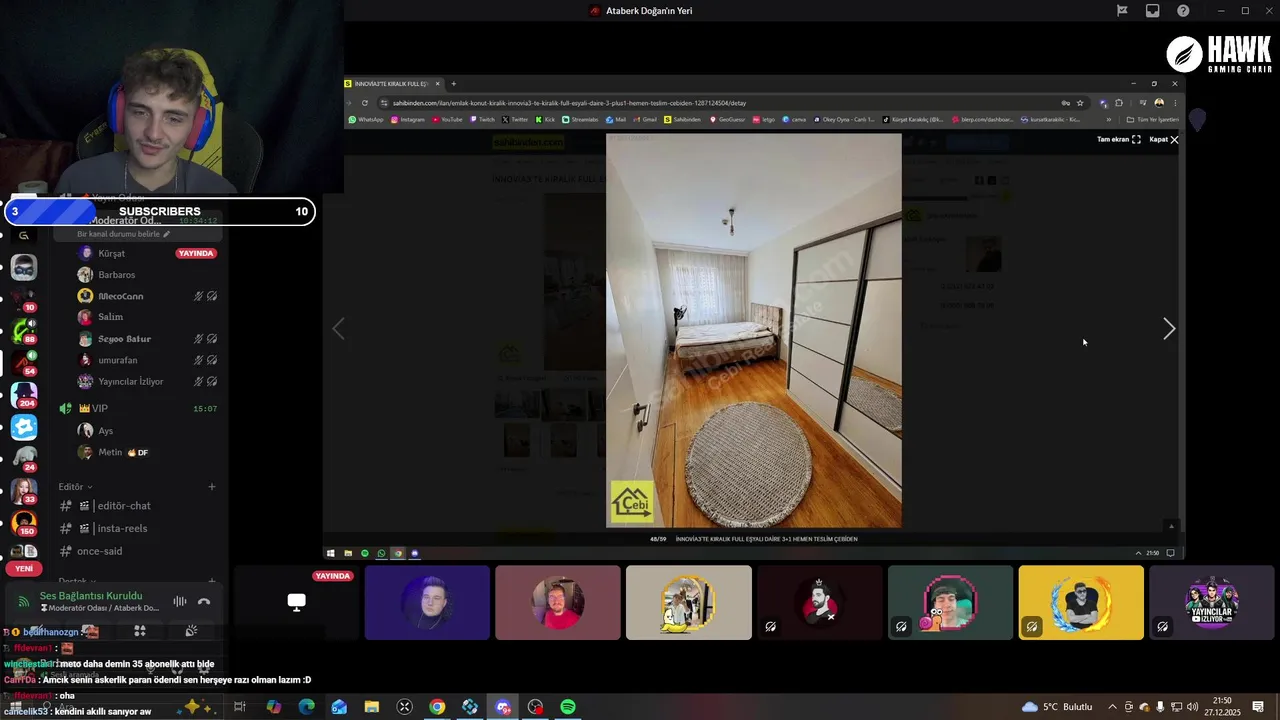Show more bookmarks with the chevron
The image size is (1280, 720).
pos(1108,120)
